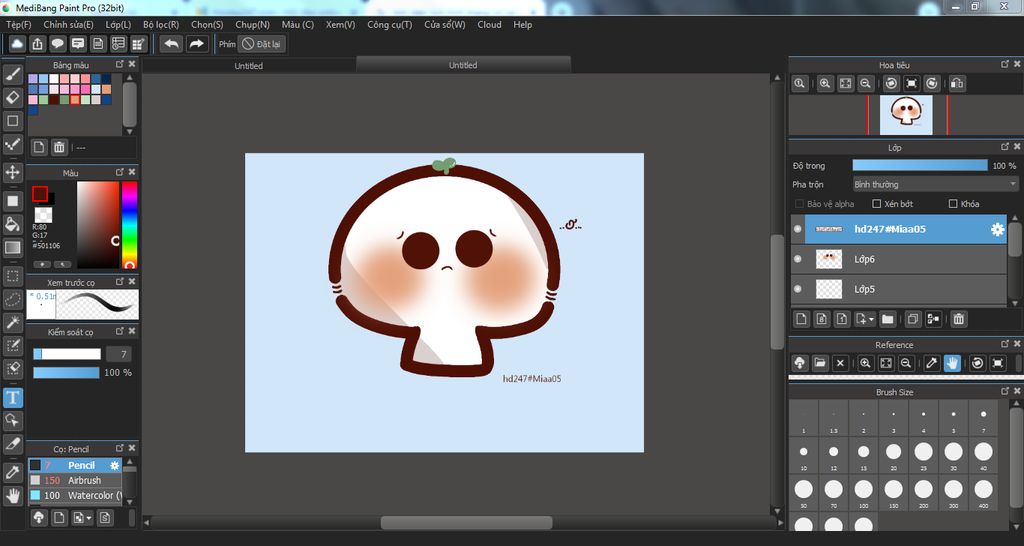Select the rectangular Select tool
The height and width of the screenshot is (546, 1024).
(12, 276)
